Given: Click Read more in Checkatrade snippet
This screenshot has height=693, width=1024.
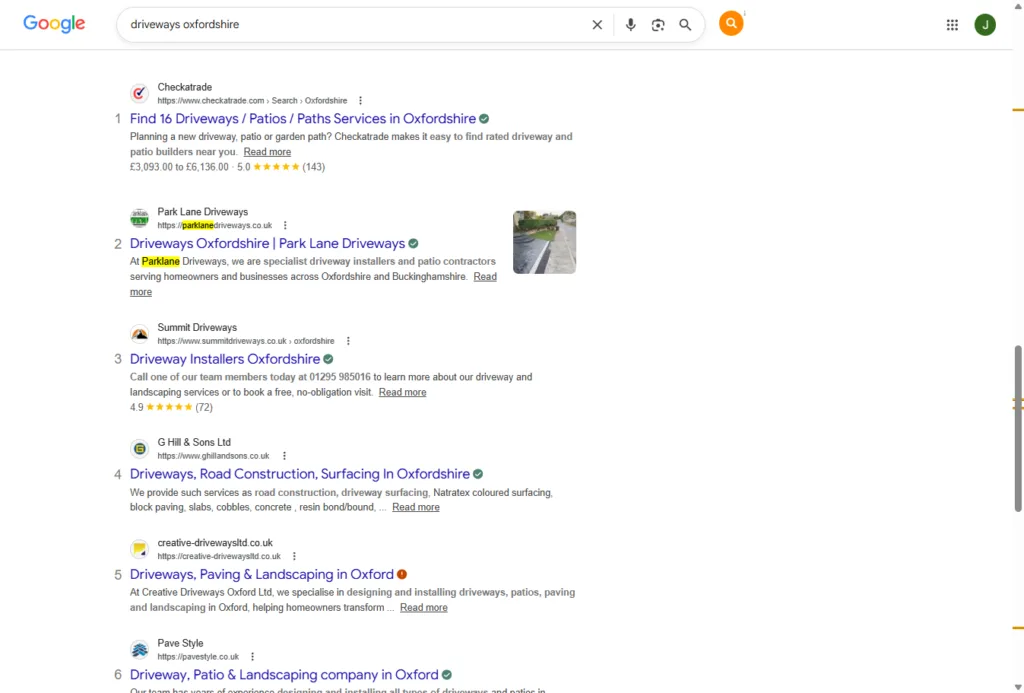Looking at the screenshot, I should pos(267,152).
